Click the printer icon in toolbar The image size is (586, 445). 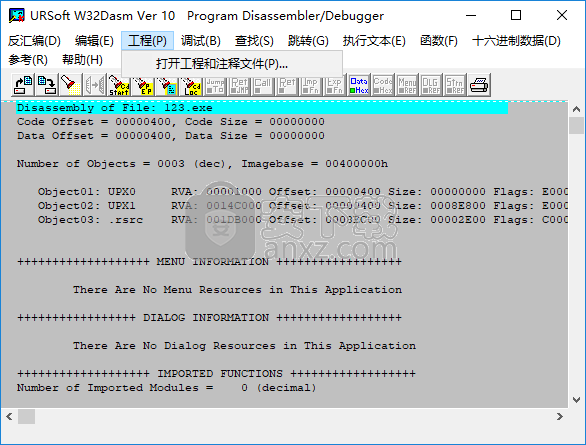pos(479,85)
